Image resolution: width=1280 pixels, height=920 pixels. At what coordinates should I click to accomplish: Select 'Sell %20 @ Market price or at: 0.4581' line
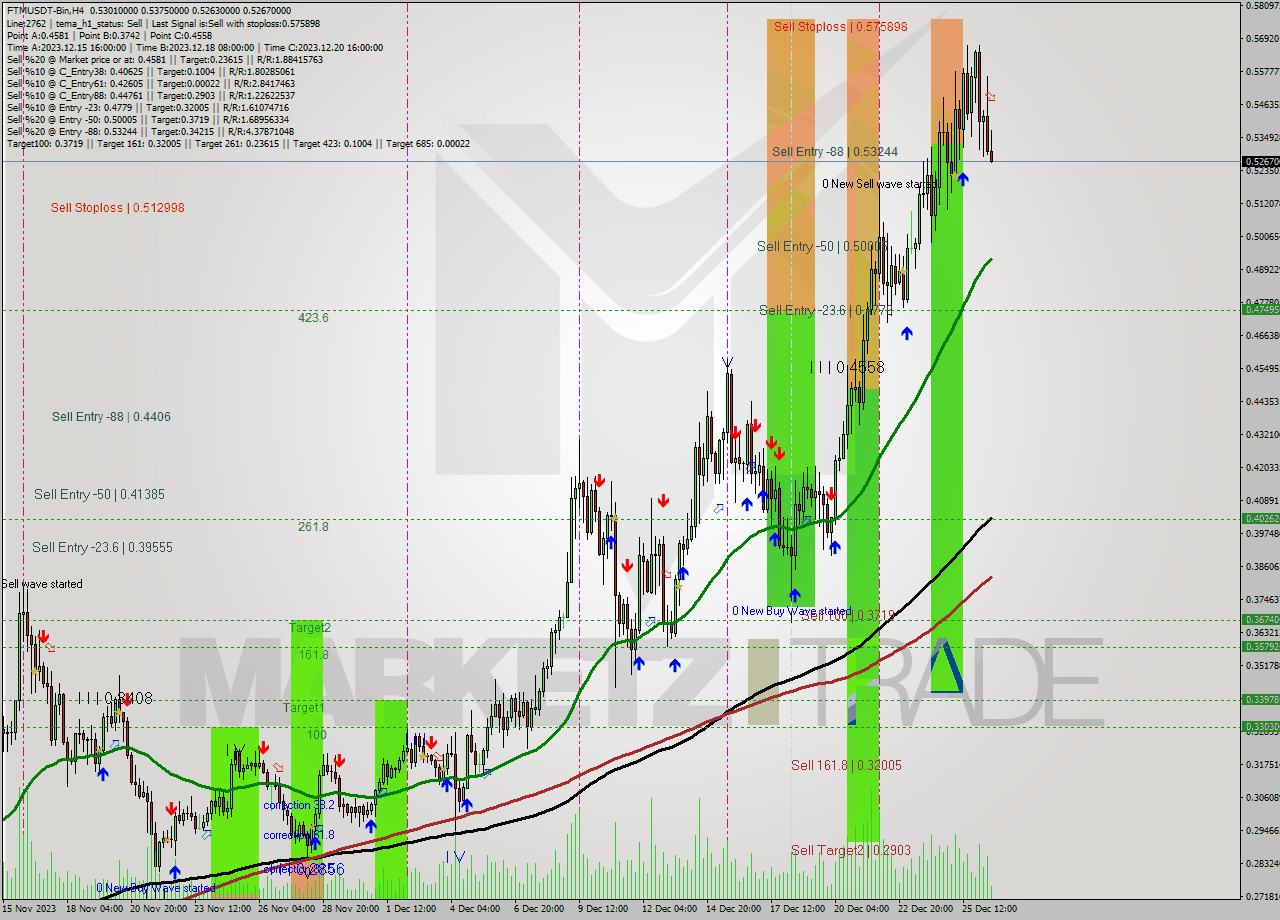(165, 59)
